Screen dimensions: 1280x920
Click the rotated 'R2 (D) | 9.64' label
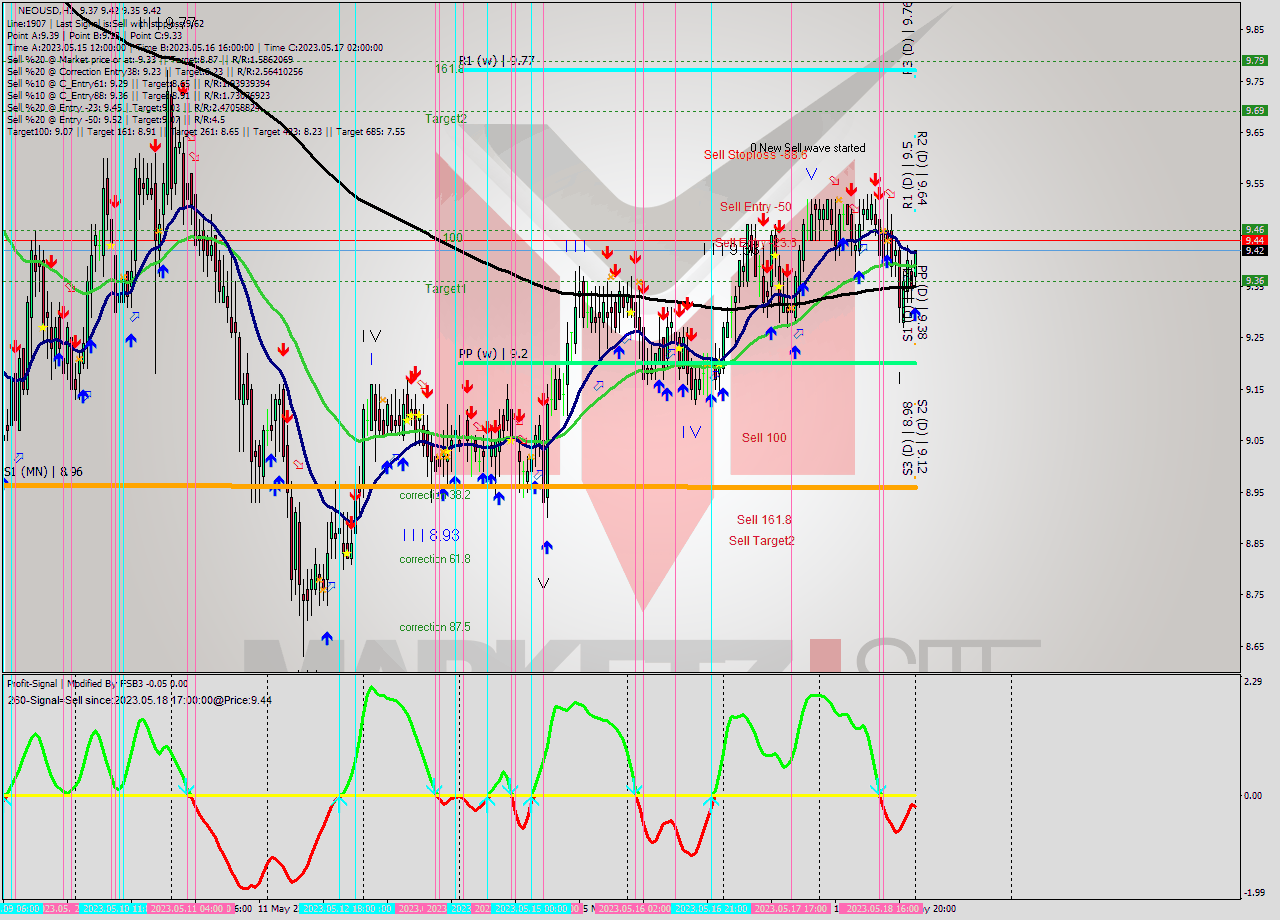(922, 169)
